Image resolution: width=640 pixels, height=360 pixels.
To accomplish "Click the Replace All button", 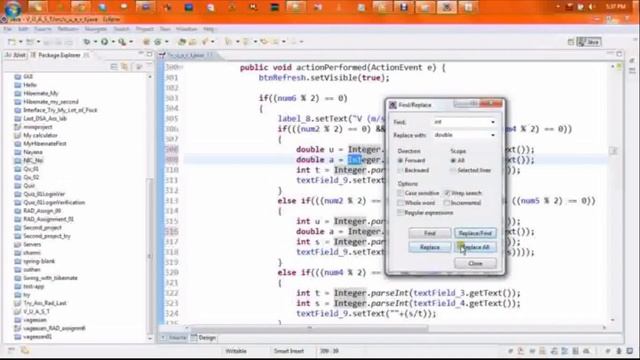I will coord(475,247).
